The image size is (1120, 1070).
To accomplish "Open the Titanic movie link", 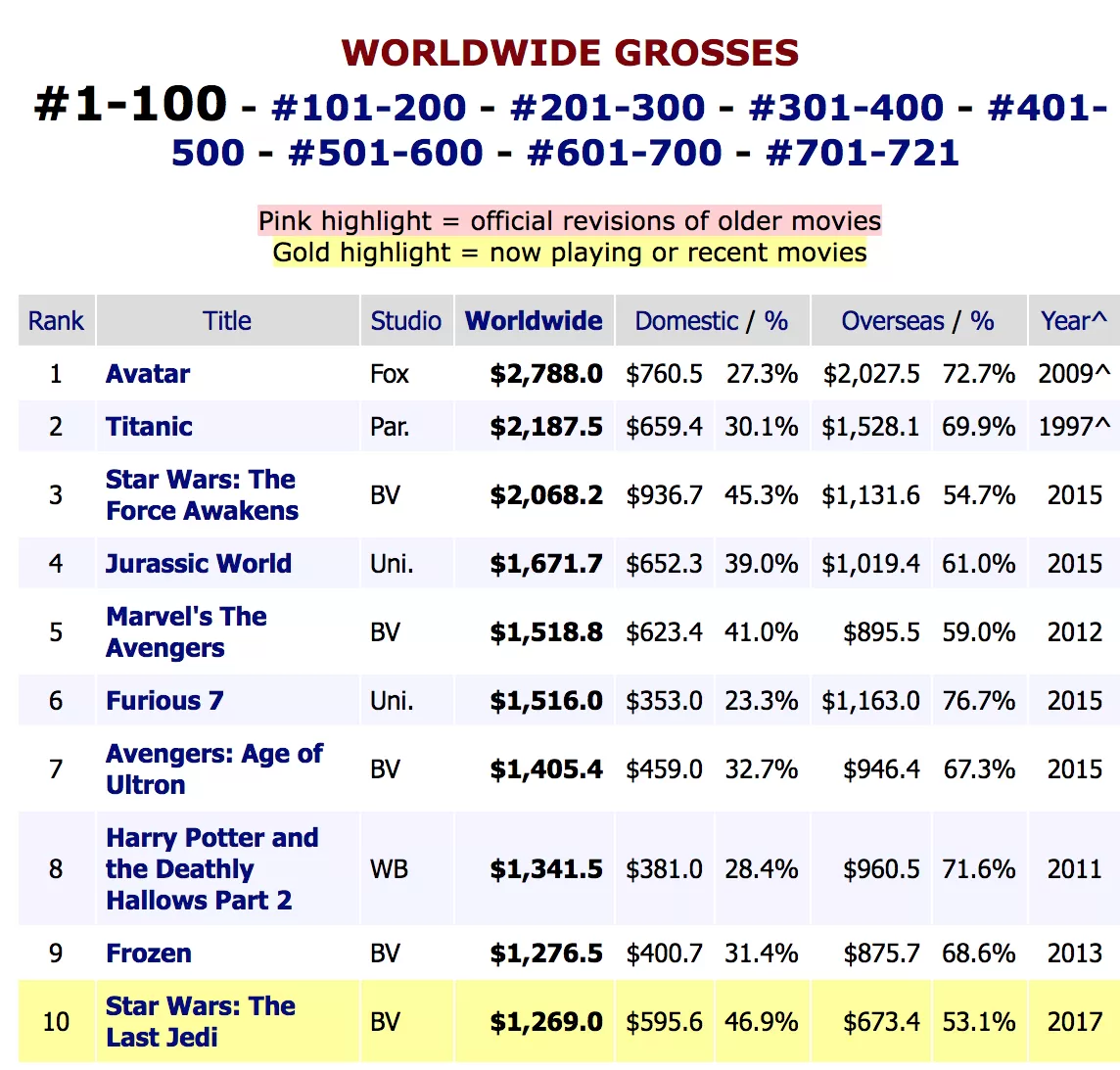I will pyautogui.click(x=149, y=427).
